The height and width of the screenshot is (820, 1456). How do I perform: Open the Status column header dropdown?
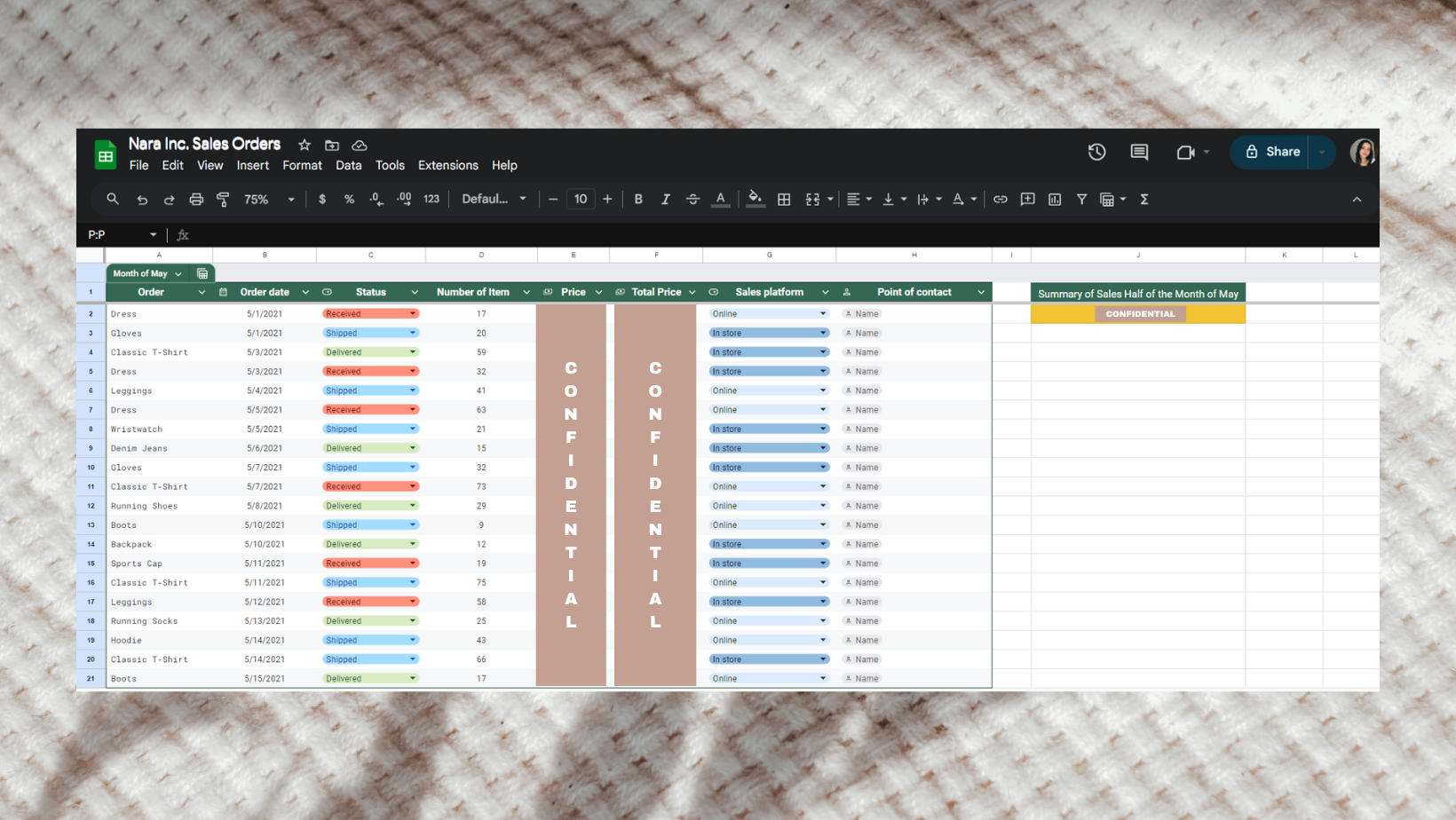coord(415,292)
